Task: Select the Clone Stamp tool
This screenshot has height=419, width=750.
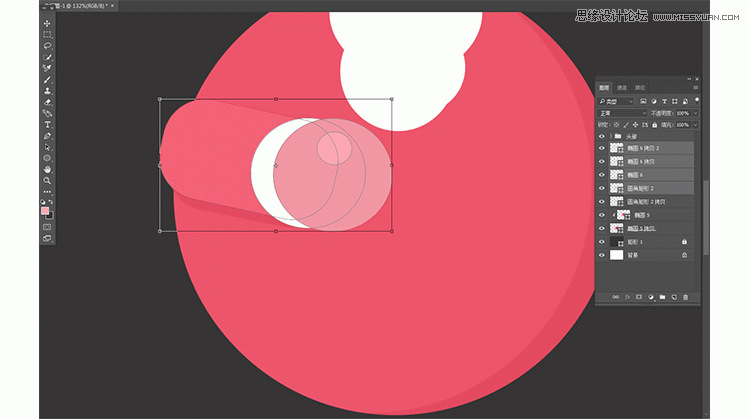Action: click(x=47, y=91)
